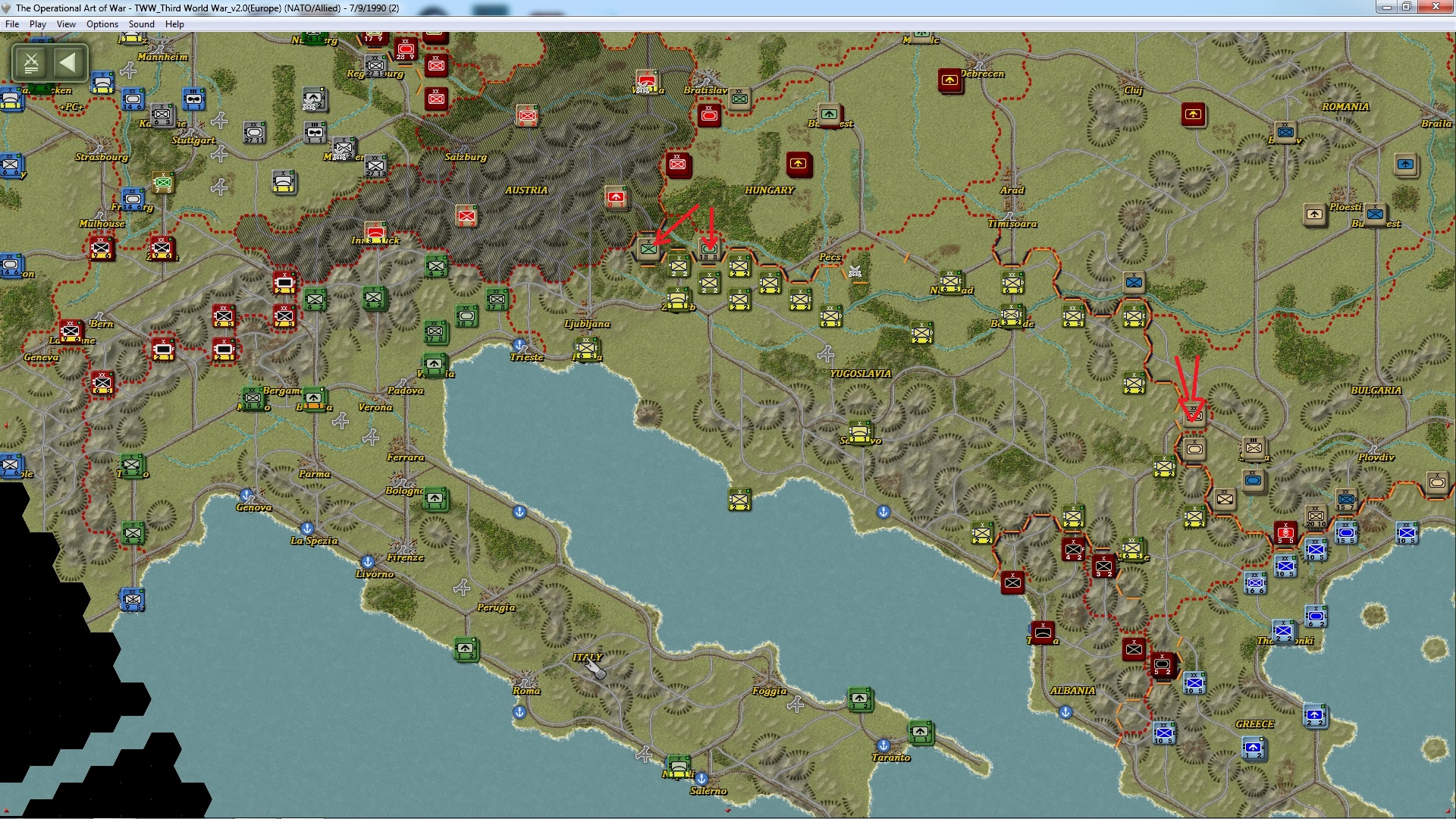
Task: Click the airfield icon near Perugia
Action: 462,588
